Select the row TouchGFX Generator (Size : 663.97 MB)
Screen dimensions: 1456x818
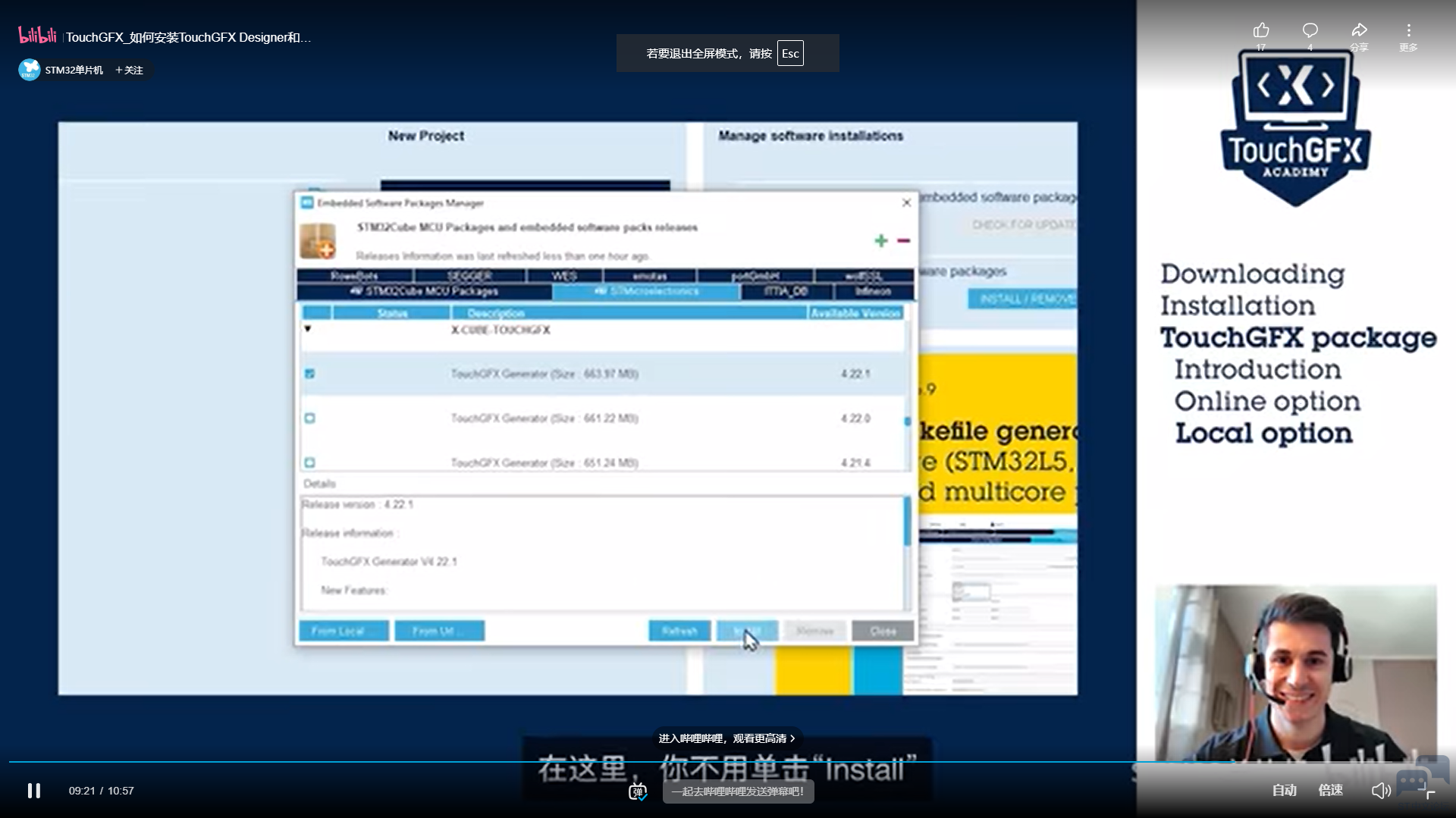pos(603,374)
